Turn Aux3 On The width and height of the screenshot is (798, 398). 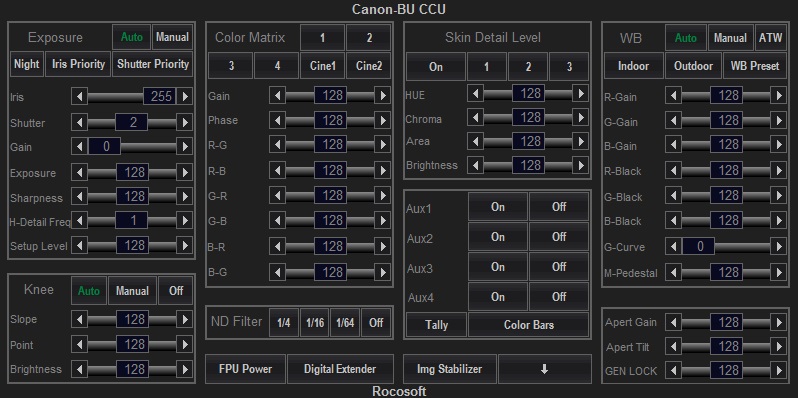coord(498,267)
